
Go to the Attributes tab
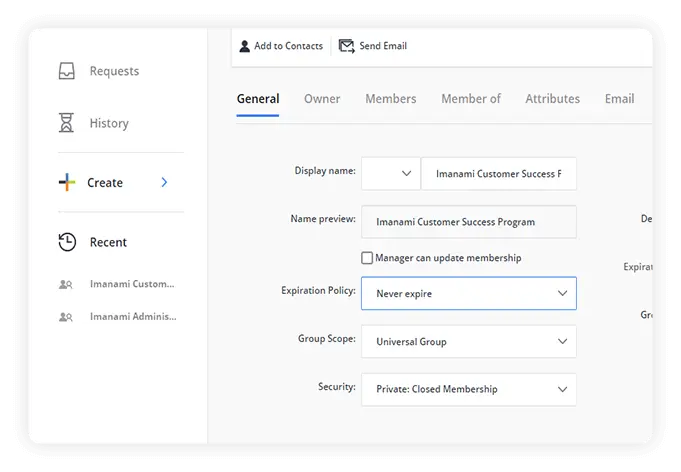[x=552, y=99]
